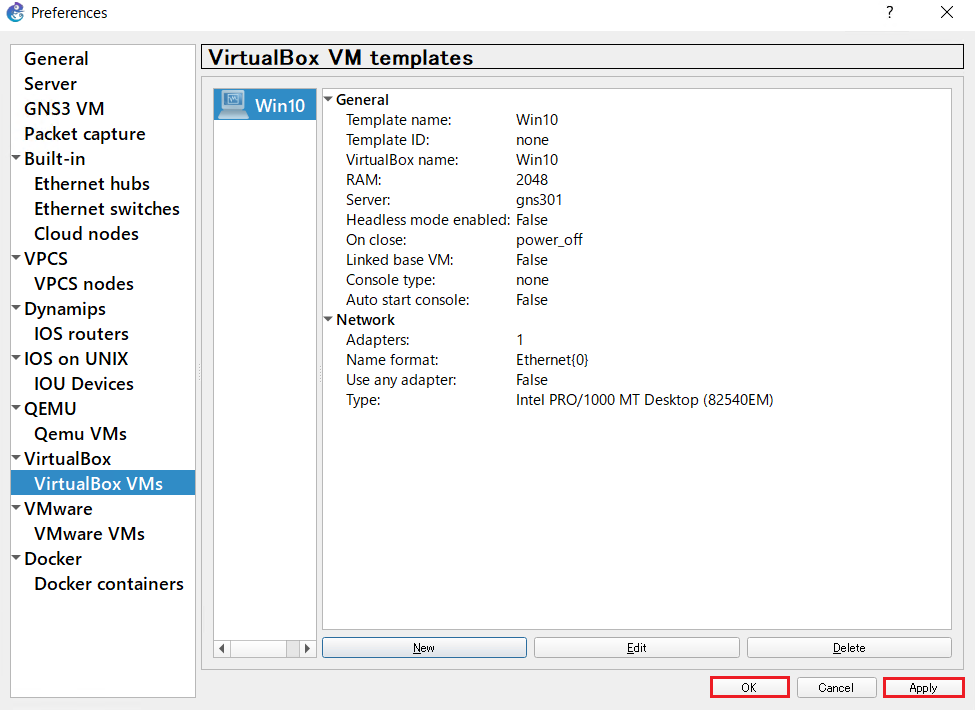Collapse the General details group

click(x=328, y=99)
